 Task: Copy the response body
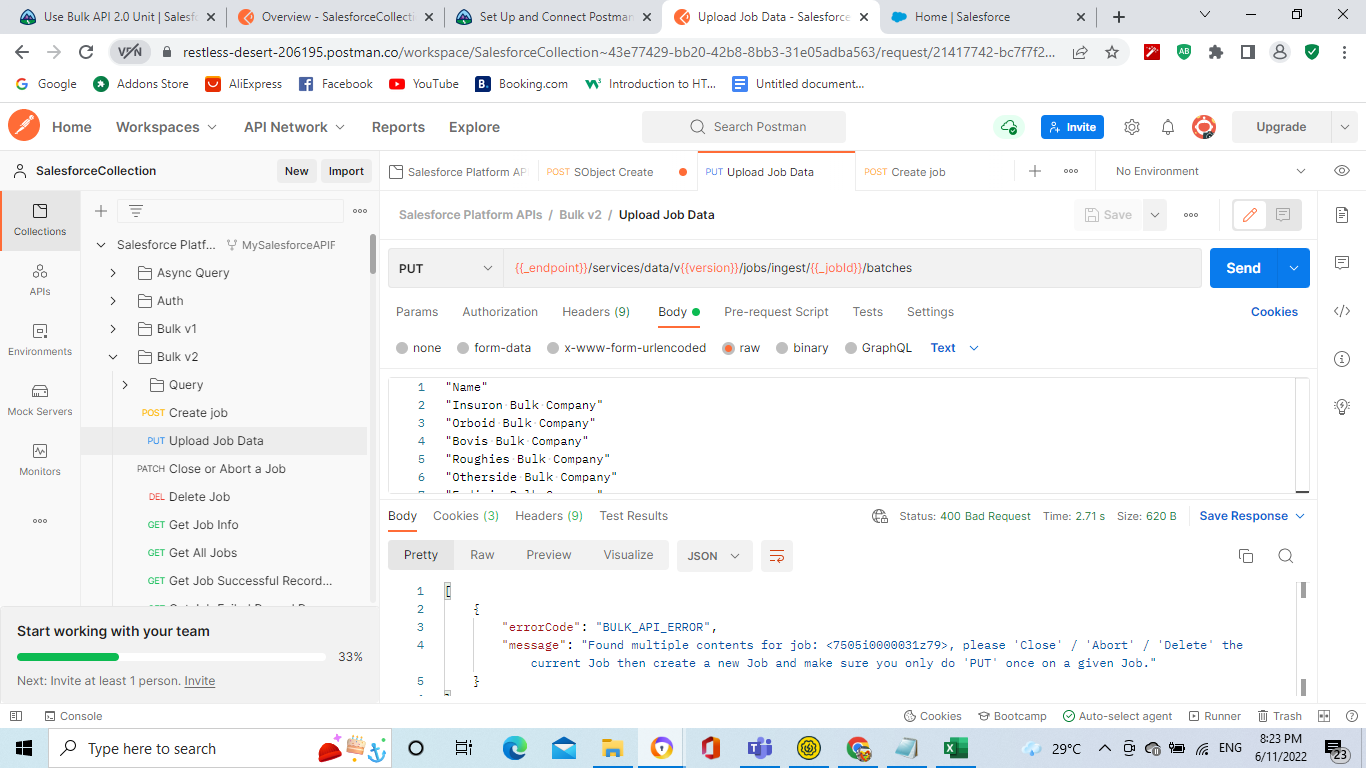(1246, 556)
